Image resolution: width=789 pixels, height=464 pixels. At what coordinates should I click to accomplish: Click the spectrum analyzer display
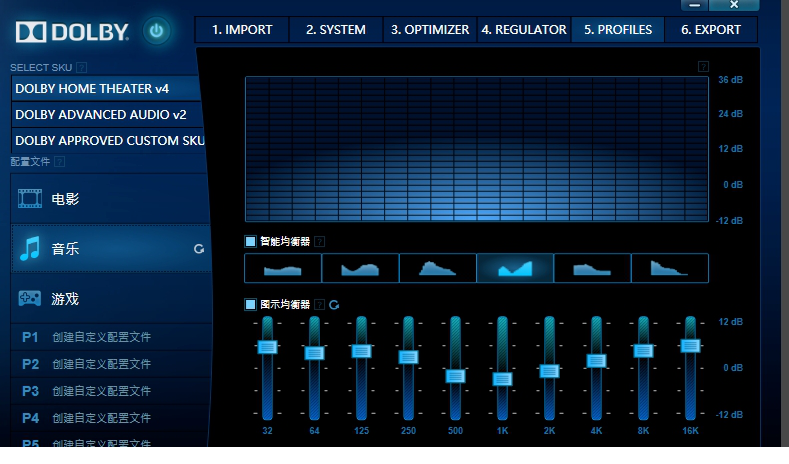coord(477,149)
